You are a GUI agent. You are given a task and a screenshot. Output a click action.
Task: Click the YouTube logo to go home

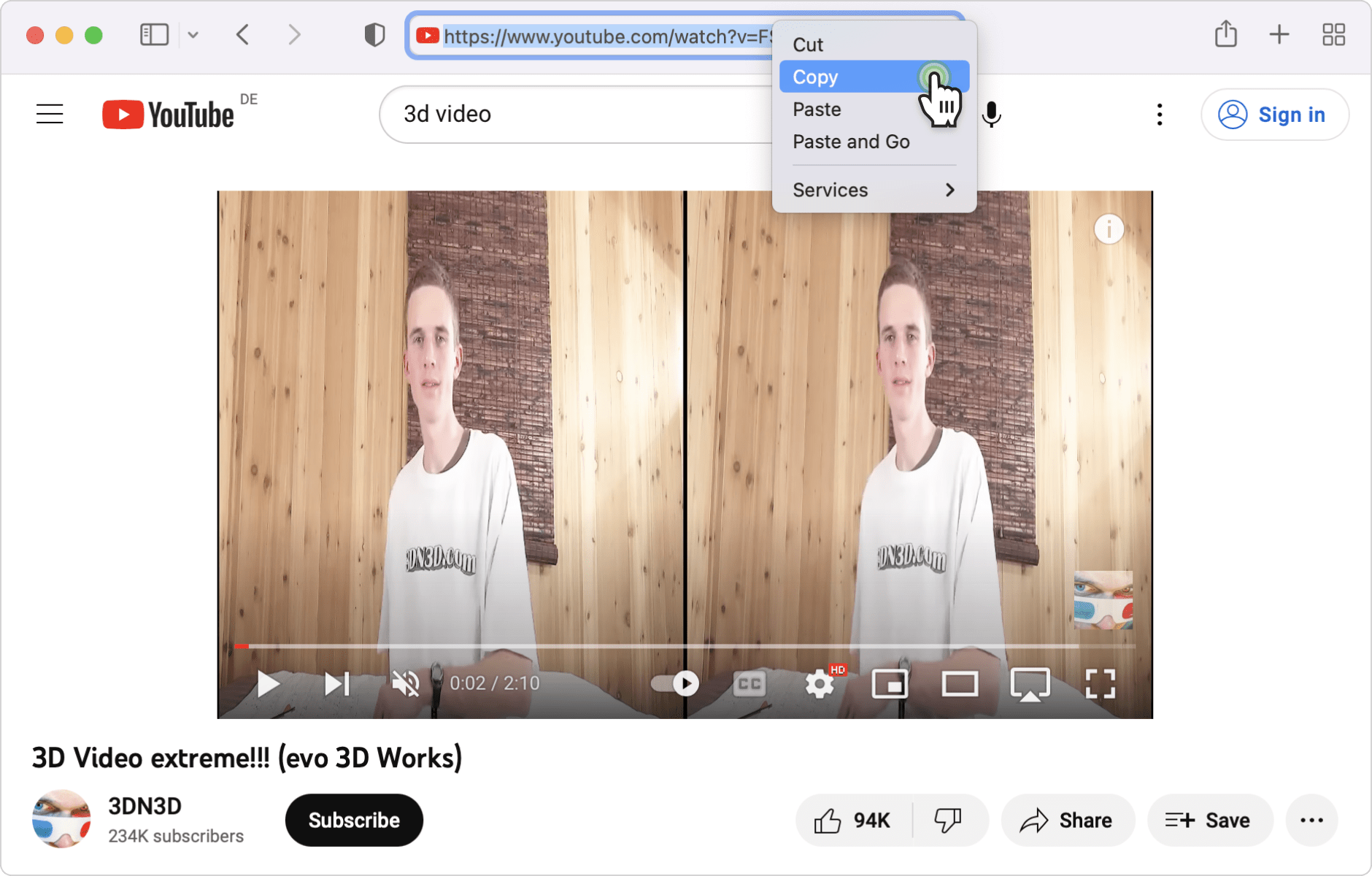point(168,114)
